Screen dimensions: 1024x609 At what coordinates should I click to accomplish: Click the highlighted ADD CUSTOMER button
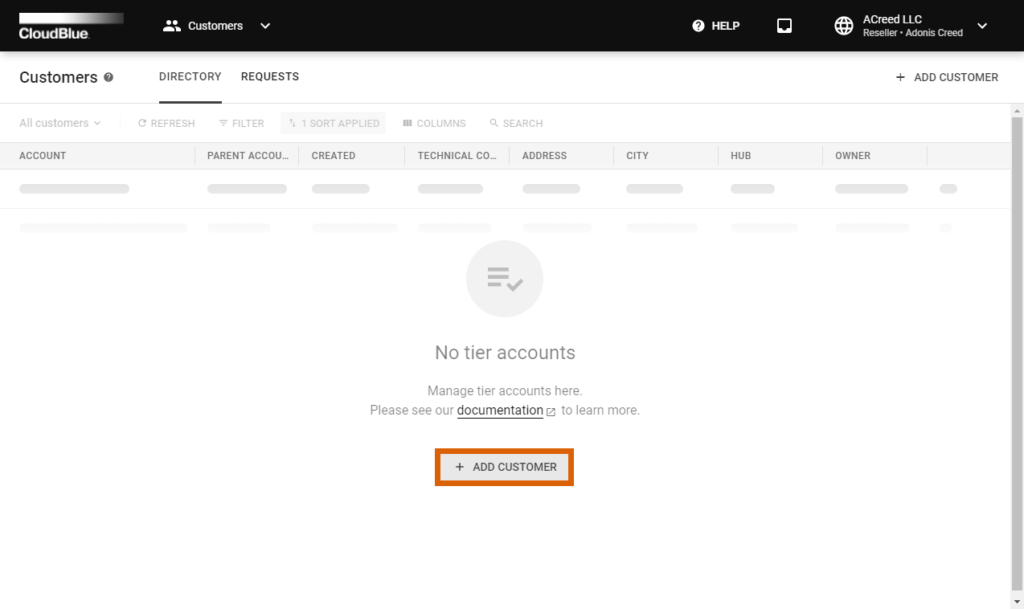(504, 466)
